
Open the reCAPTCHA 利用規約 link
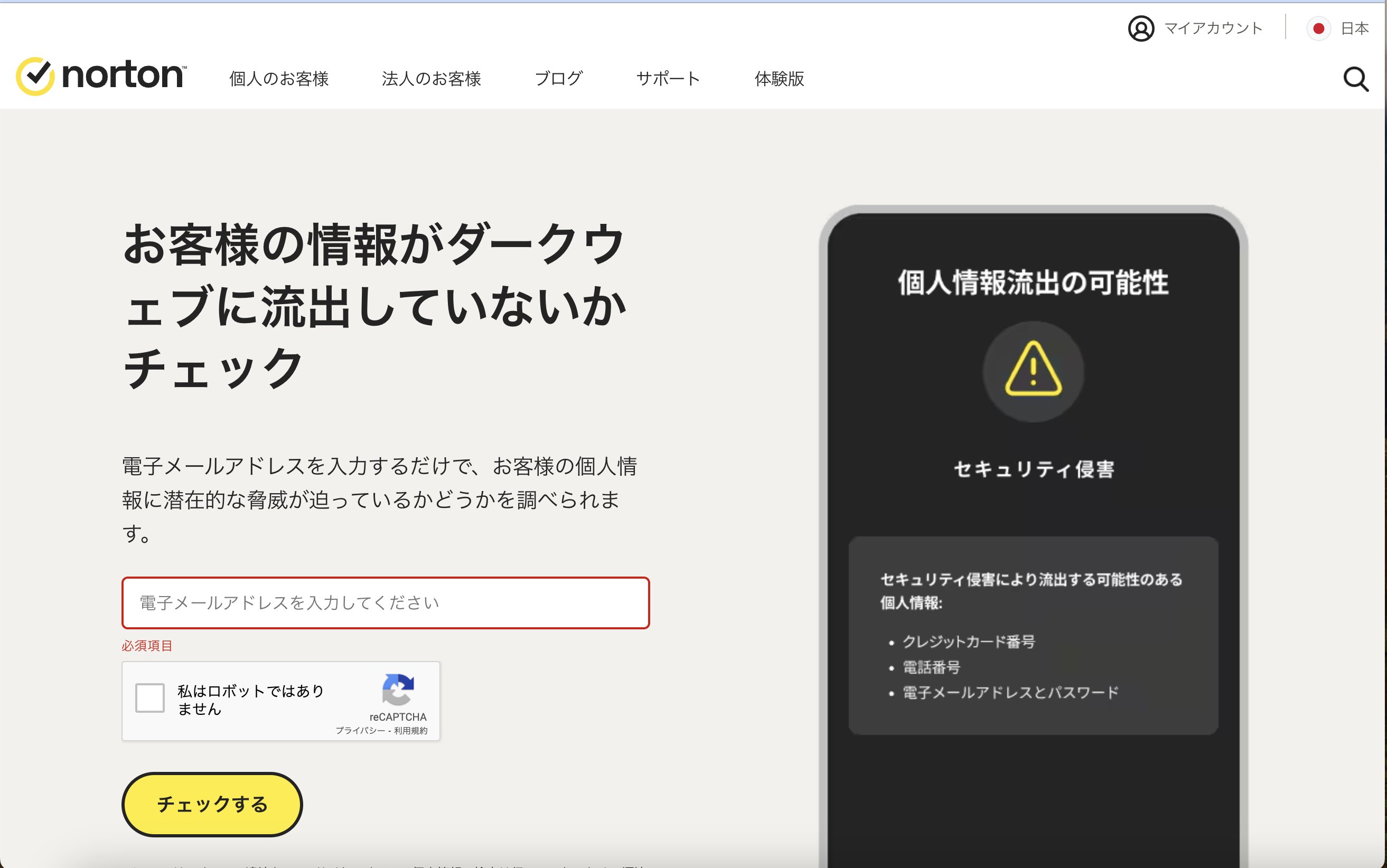pos(410,730)
